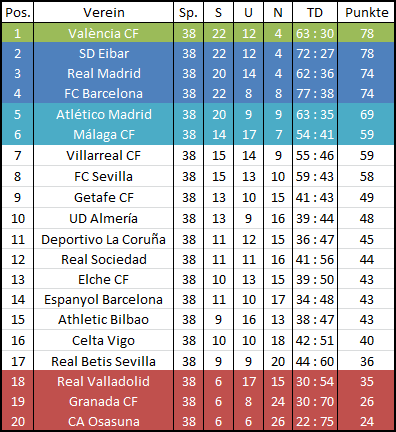Click the Verein column header
This screenshot has height=432, width=396.
click(x=104, y=13)
